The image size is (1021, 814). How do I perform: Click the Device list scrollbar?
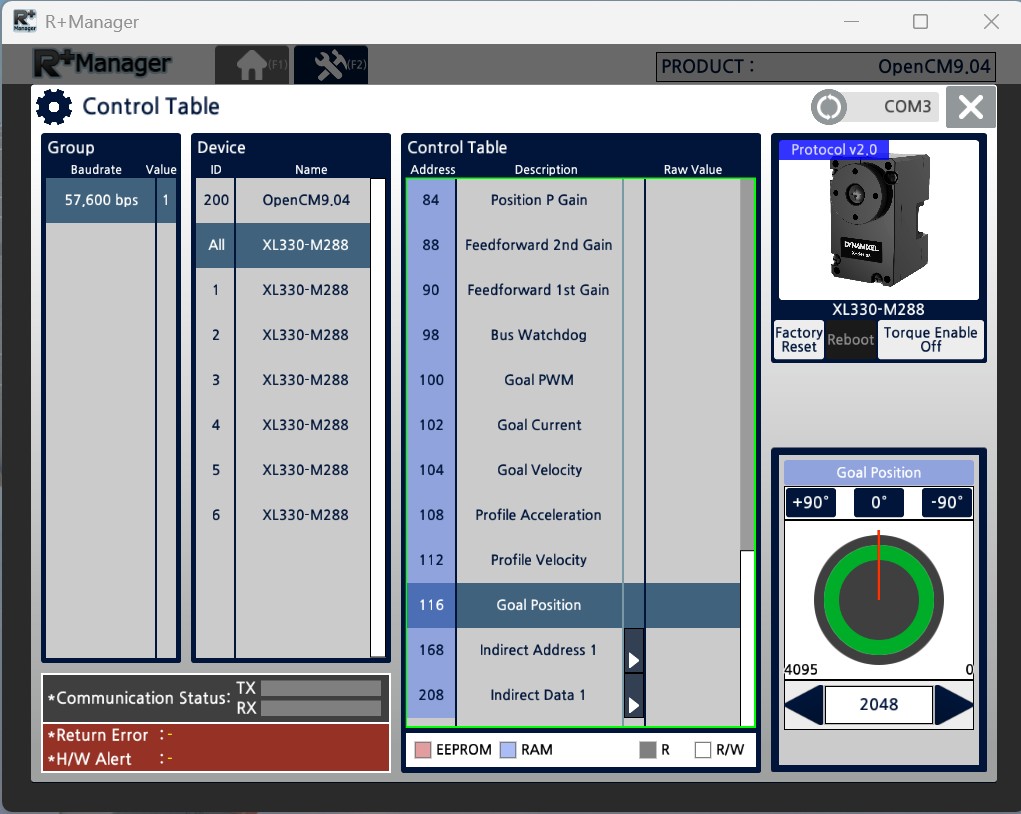click(x=378, y=417)
